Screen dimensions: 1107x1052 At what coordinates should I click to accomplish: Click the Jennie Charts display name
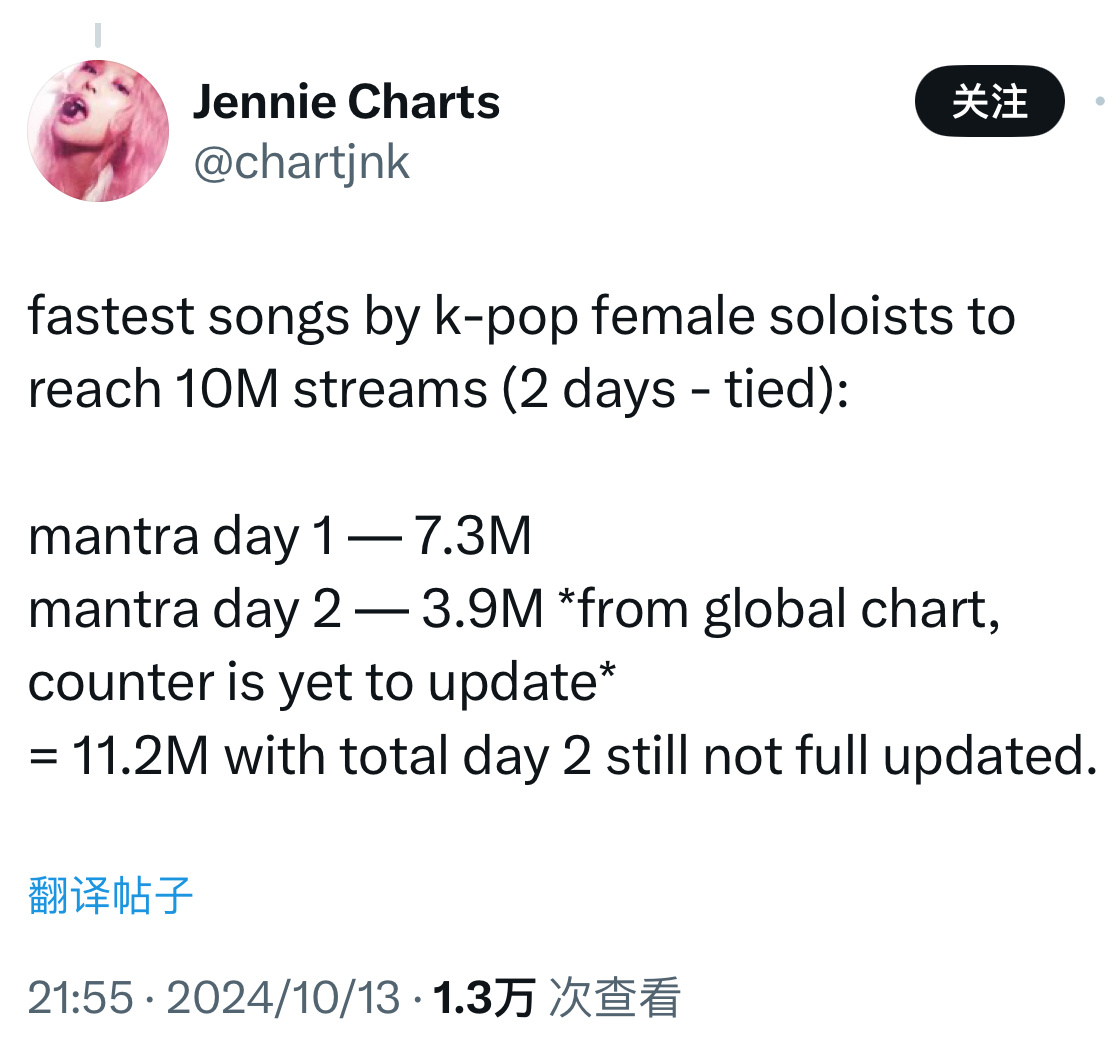(x=346, y=102)
